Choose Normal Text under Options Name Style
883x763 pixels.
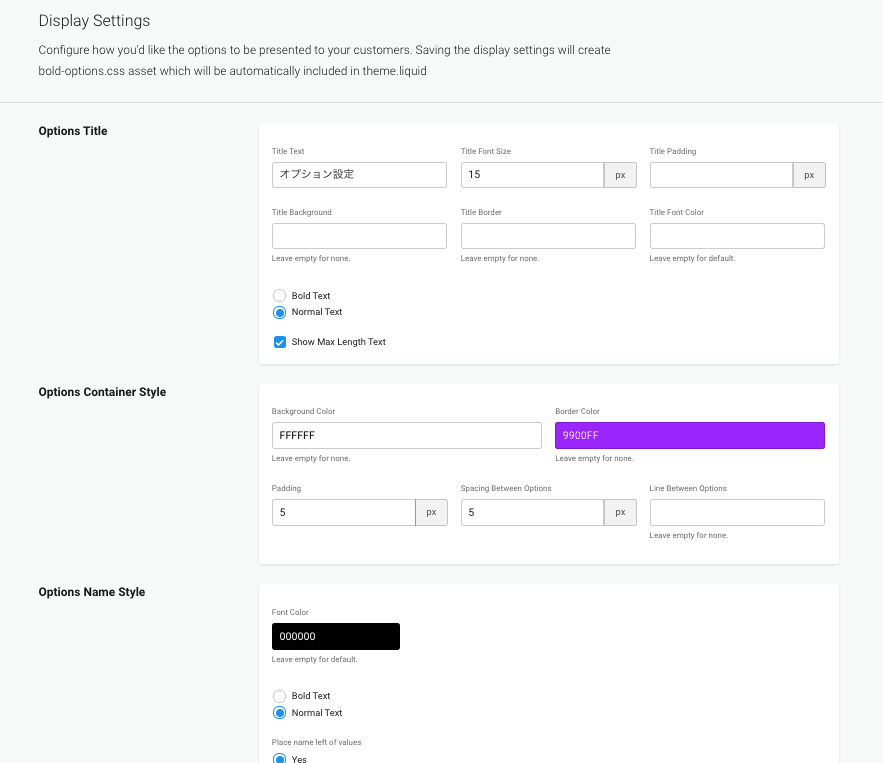click(x=280, y=713)
